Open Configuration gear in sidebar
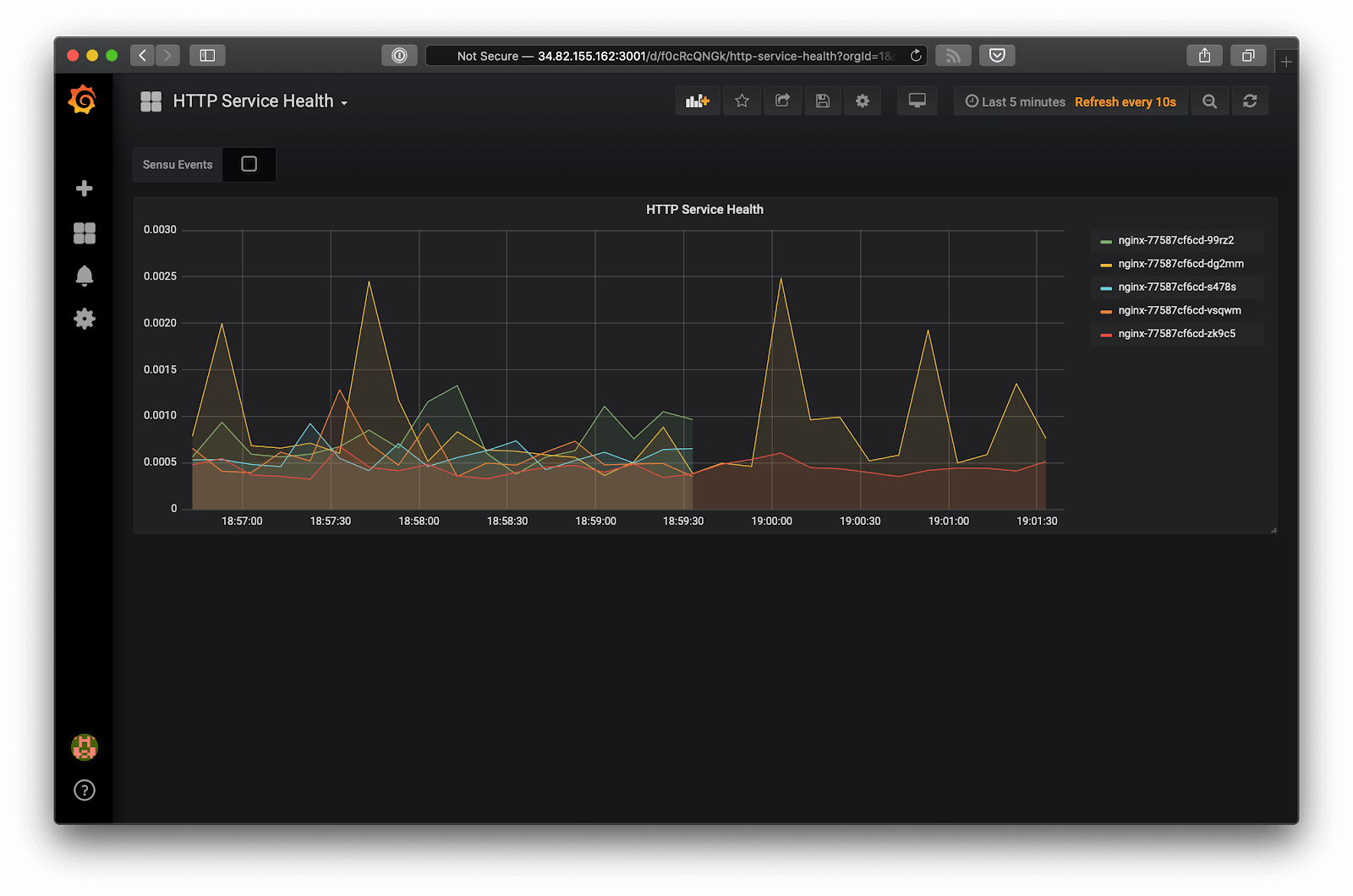 pos(85,319)
